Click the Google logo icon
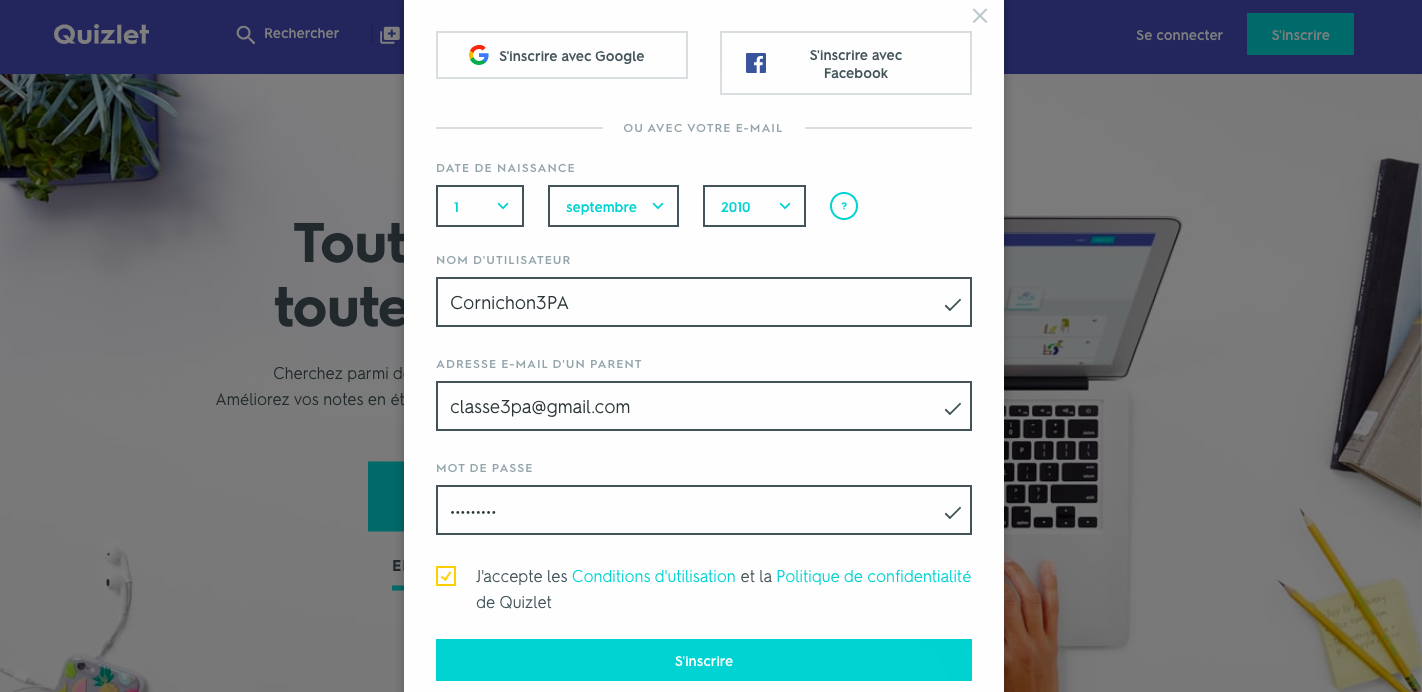The image size is (1422, 692). [479, 55]
